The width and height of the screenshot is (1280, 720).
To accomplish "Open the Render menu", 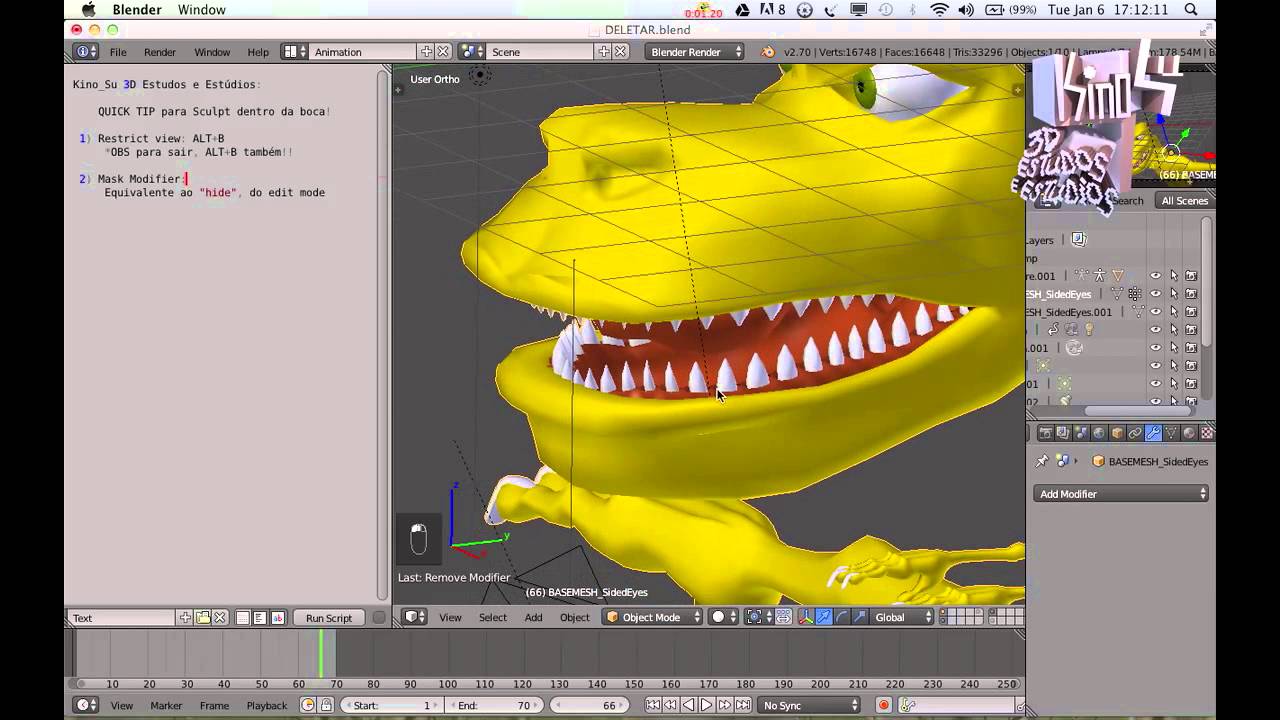I will click(x=160, y=52).
